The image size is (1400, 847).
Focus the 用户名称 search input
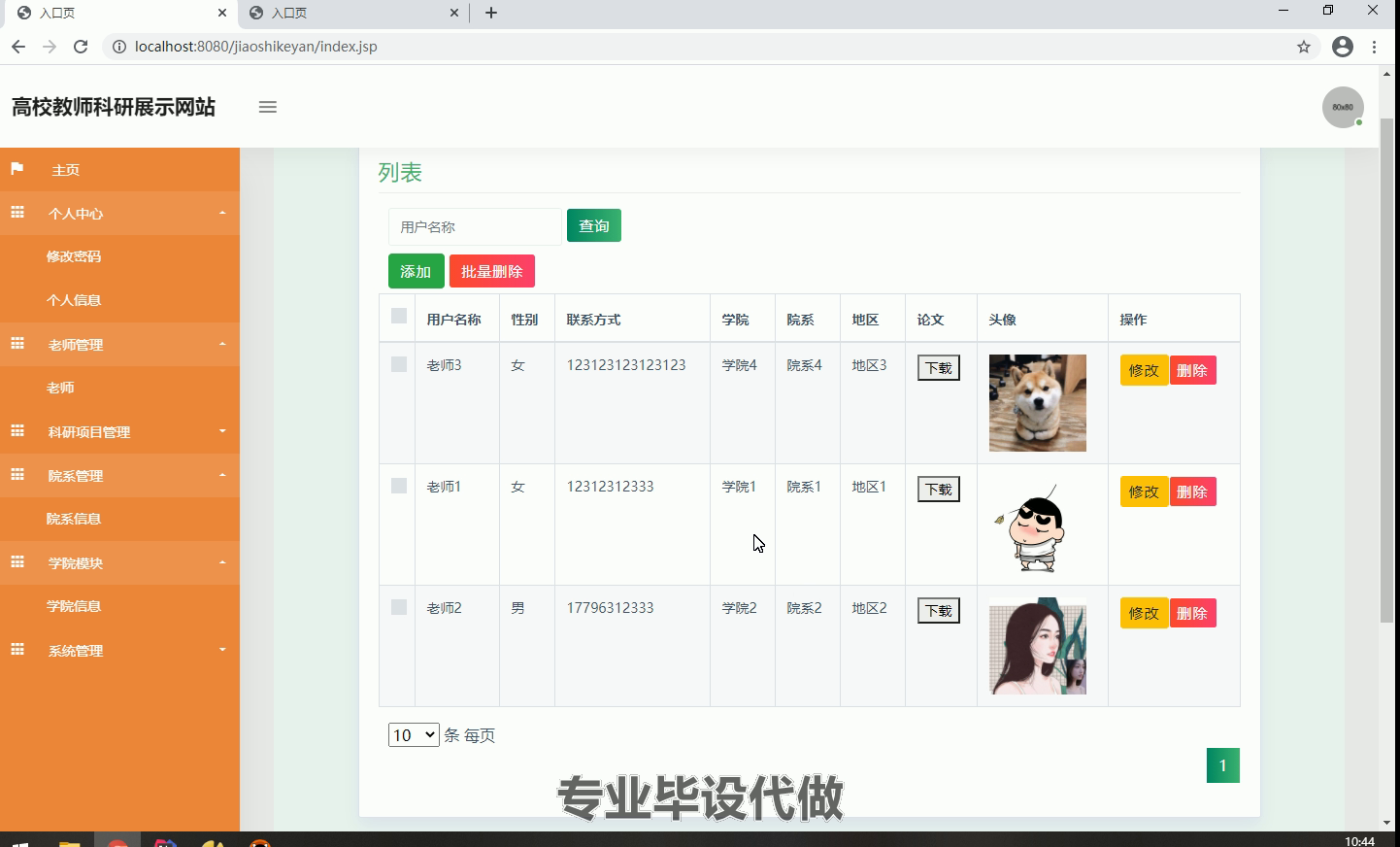pyautogui.click(x=475, y=226)
